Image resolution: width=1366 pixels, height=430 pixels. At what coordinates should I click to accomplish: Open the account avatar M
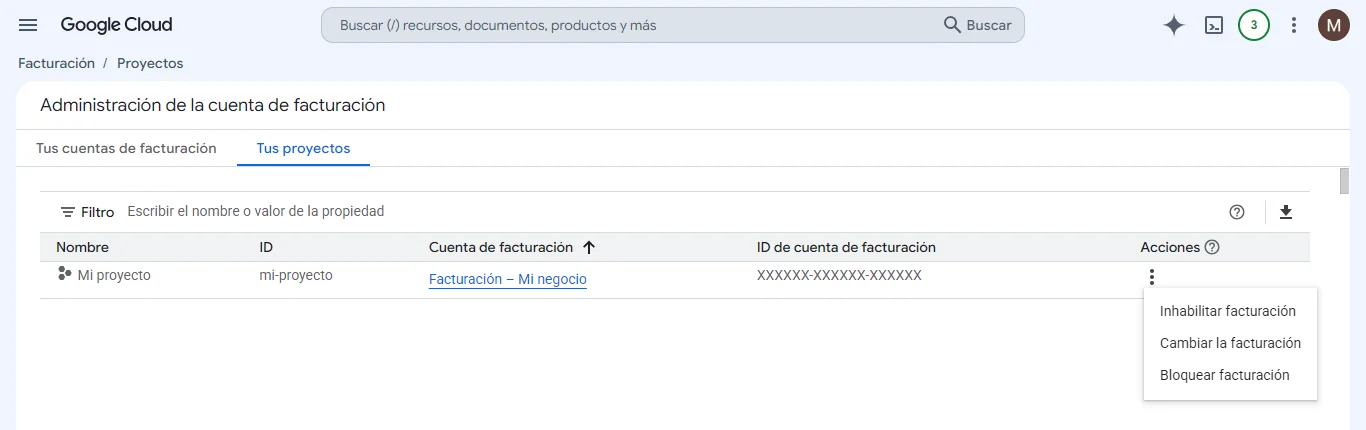(1334, 25)
